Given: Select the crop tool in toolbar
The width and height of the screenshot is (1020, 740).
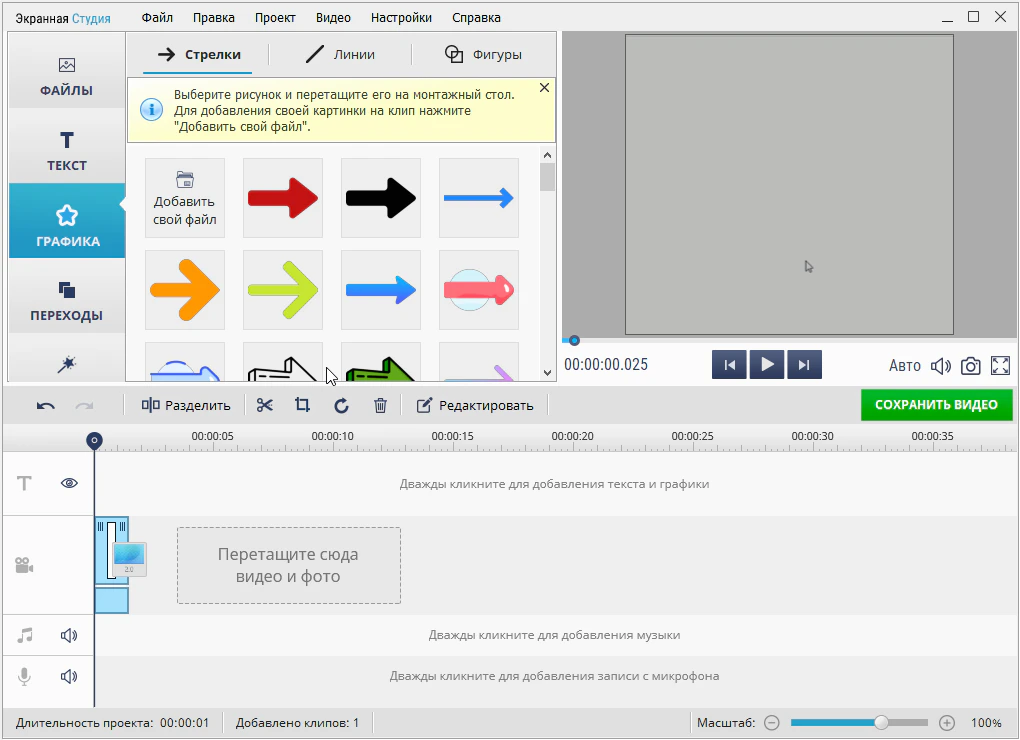Looking at the screenshot, I should click(x=302, y=405).
